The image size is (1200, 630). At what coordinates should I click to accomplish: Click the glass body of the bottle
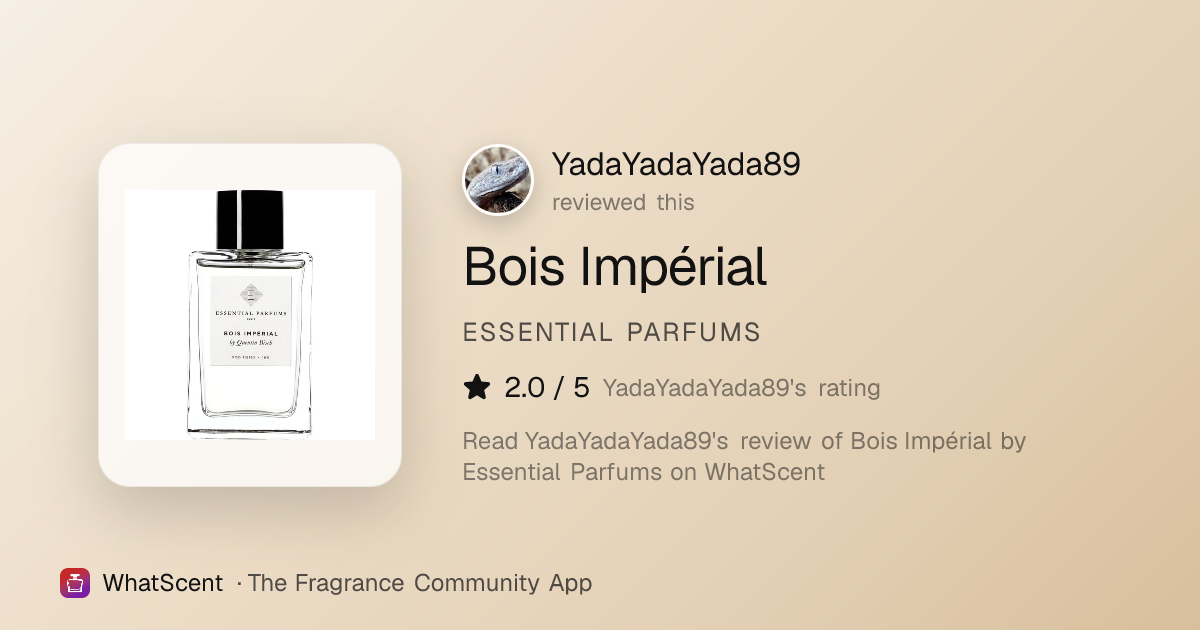[x=250, y=345]
